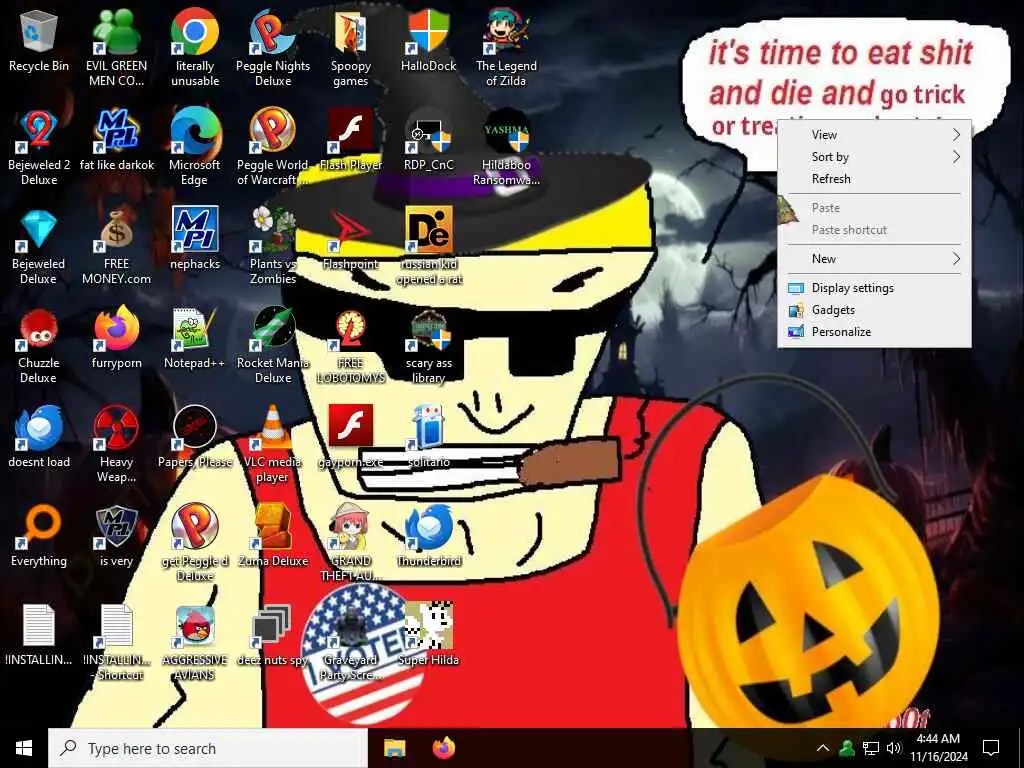Show hidden system tray icons chevron

click(823, 748)
